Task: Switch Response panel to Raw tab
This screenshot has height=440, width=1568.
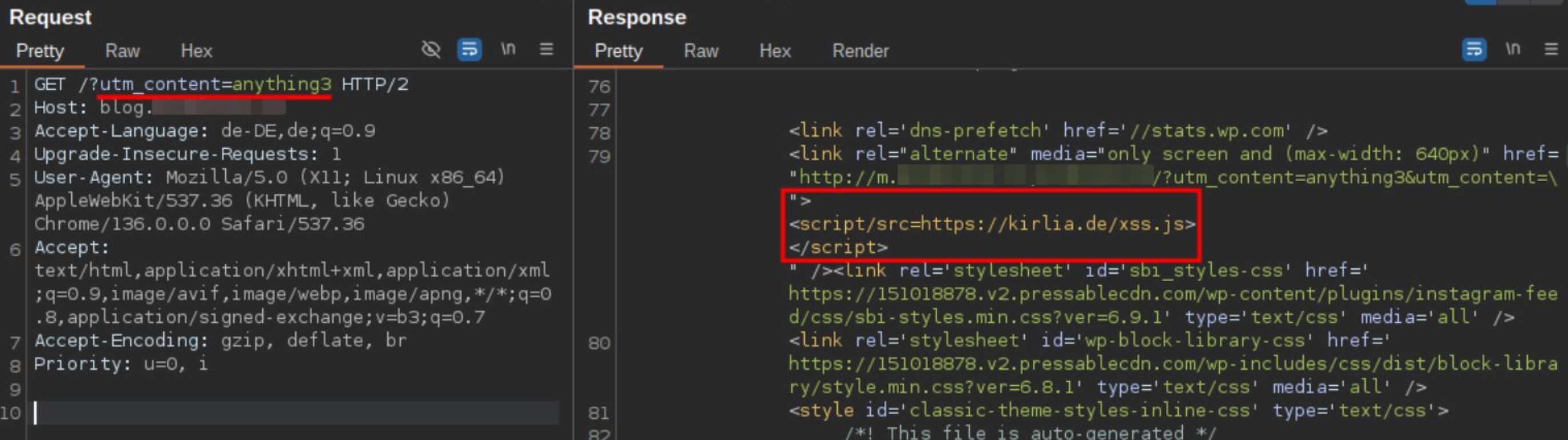Action: [701, 51]
